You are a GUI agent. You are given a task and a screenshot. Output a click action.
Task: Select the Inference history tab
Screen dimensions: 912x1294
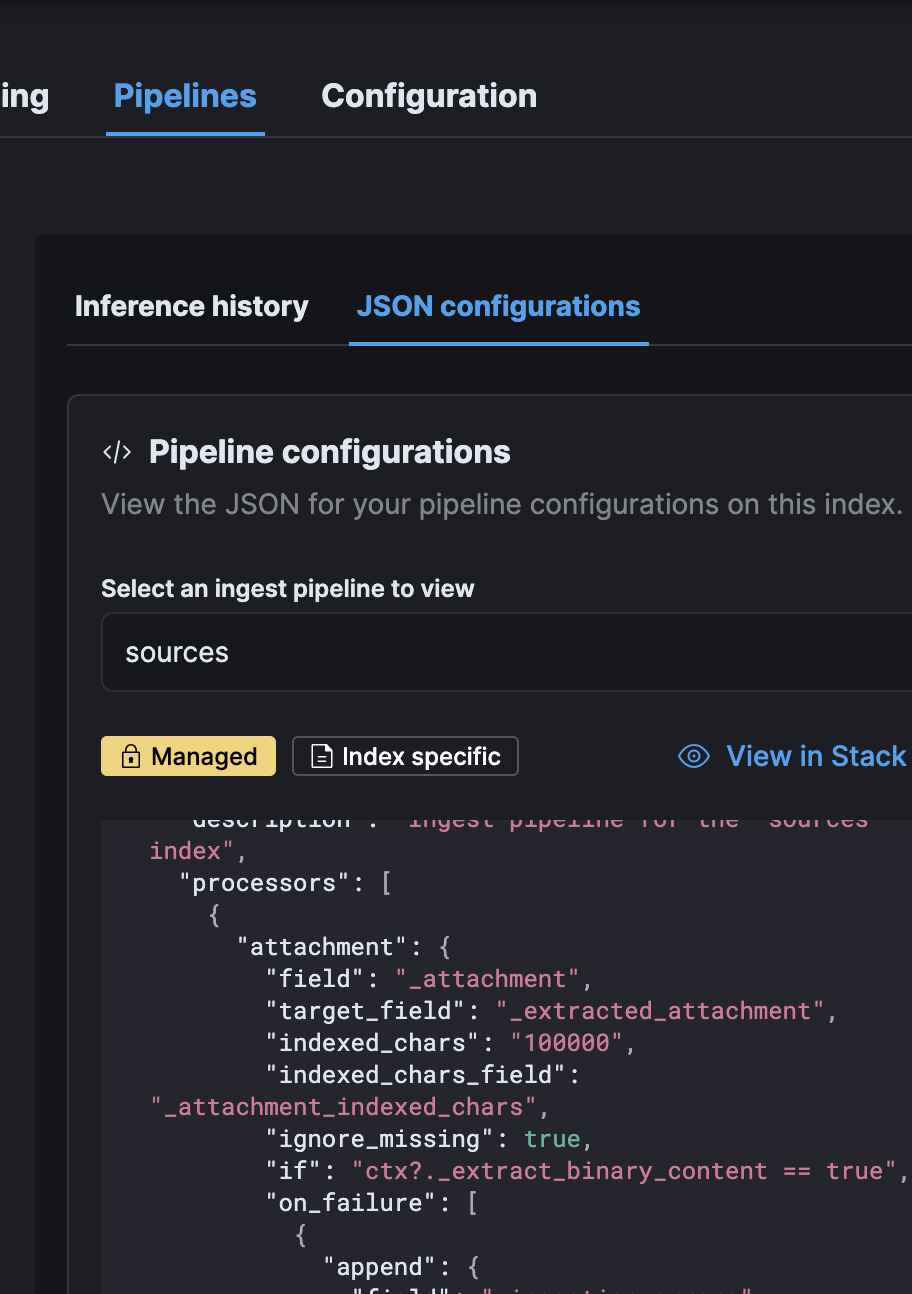pos(191,306)
